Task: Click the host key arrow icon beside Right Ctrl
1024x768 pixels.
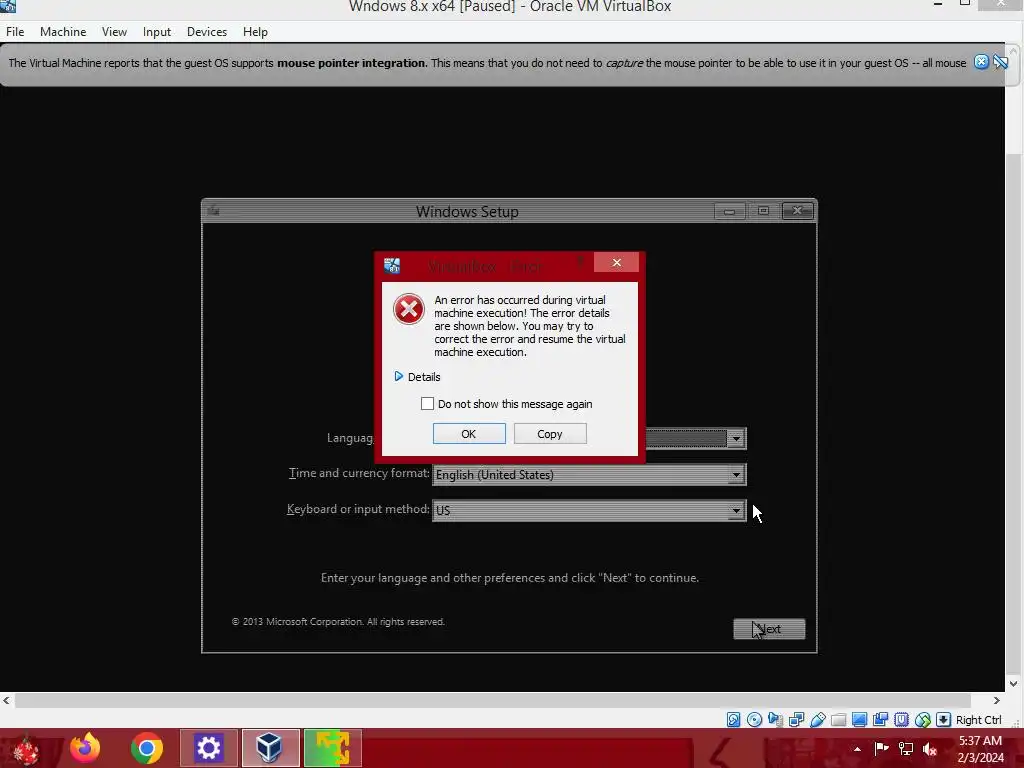Action: pos(943,720)
